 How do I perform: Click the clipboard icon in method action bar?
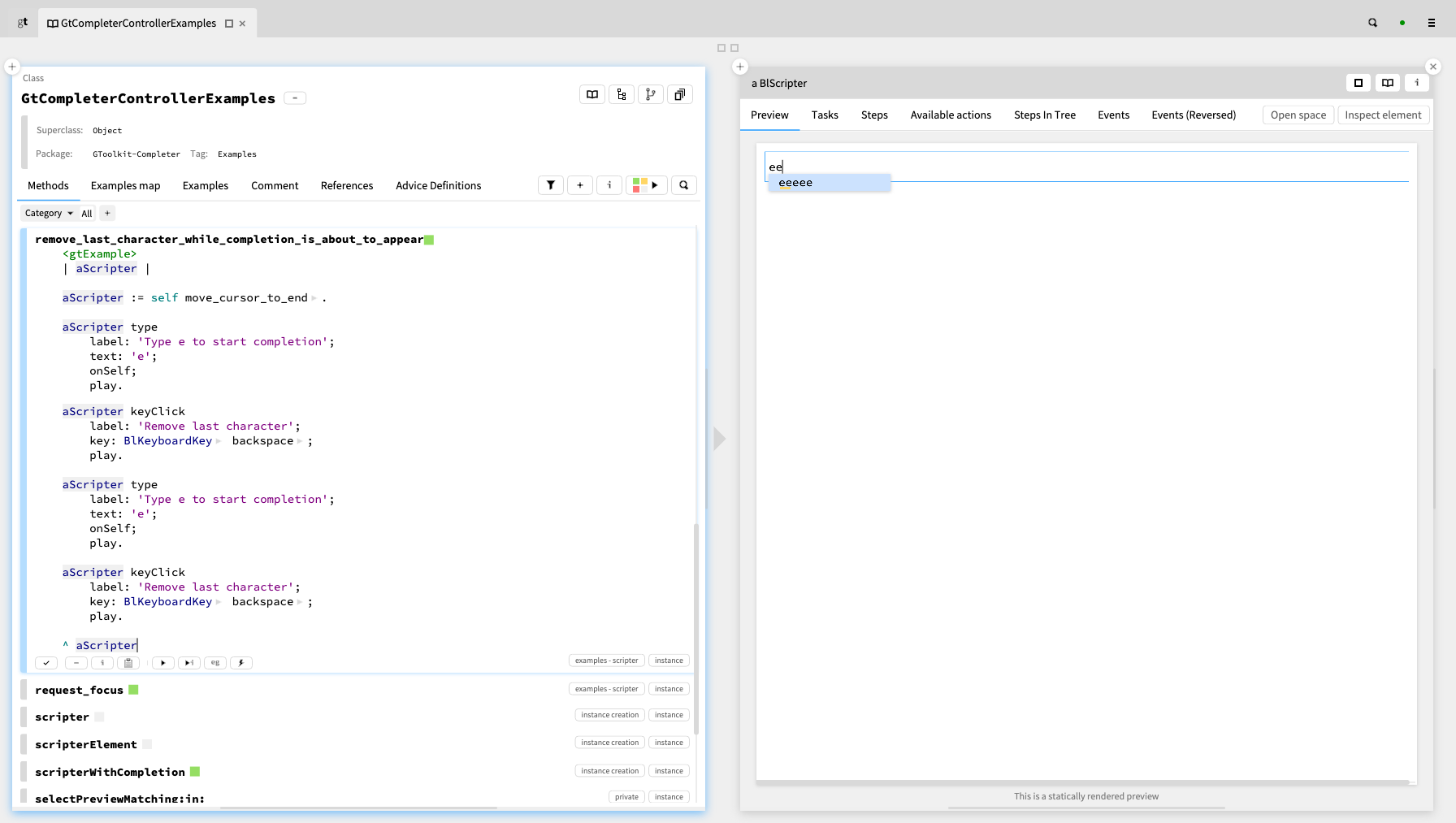[128, 663]
